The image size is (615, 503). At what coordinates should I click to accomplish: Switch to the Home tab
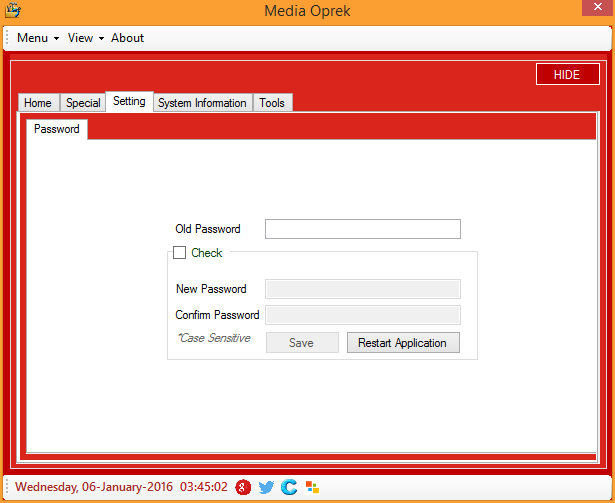coord(38,103)
